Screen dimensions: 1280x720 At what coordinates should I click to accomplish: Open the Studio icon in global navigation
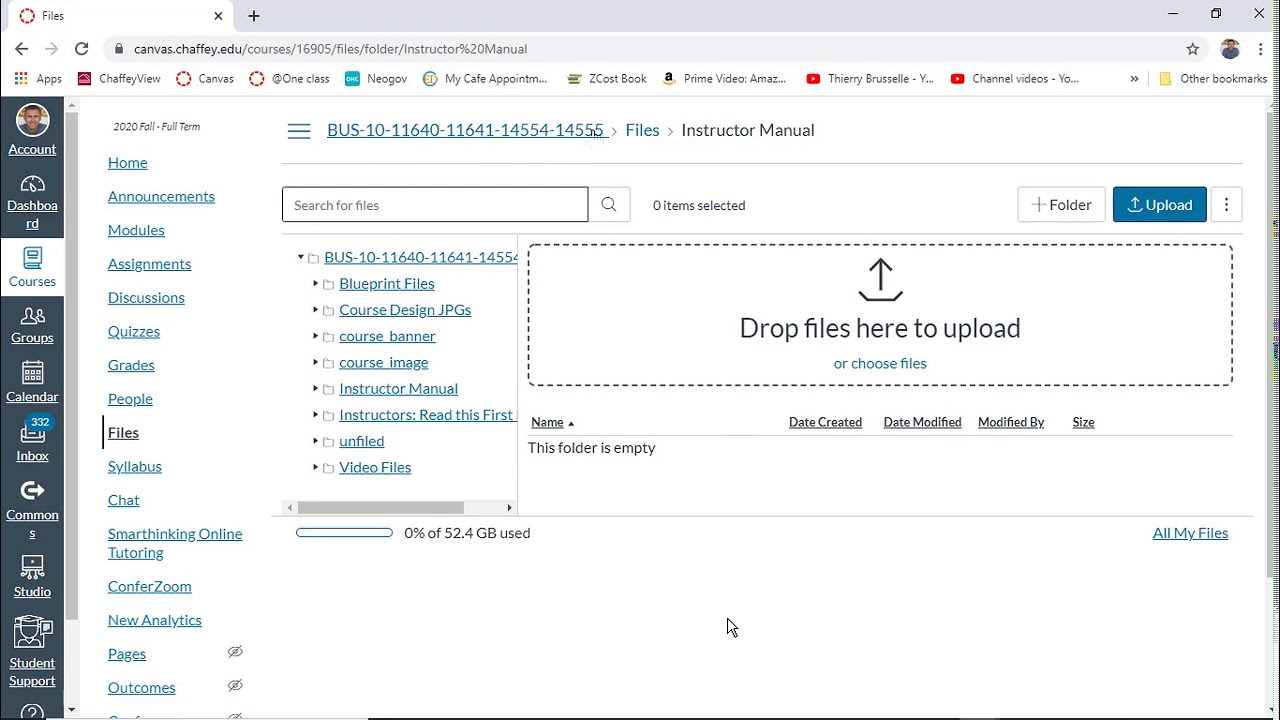[x=32, y=567]
